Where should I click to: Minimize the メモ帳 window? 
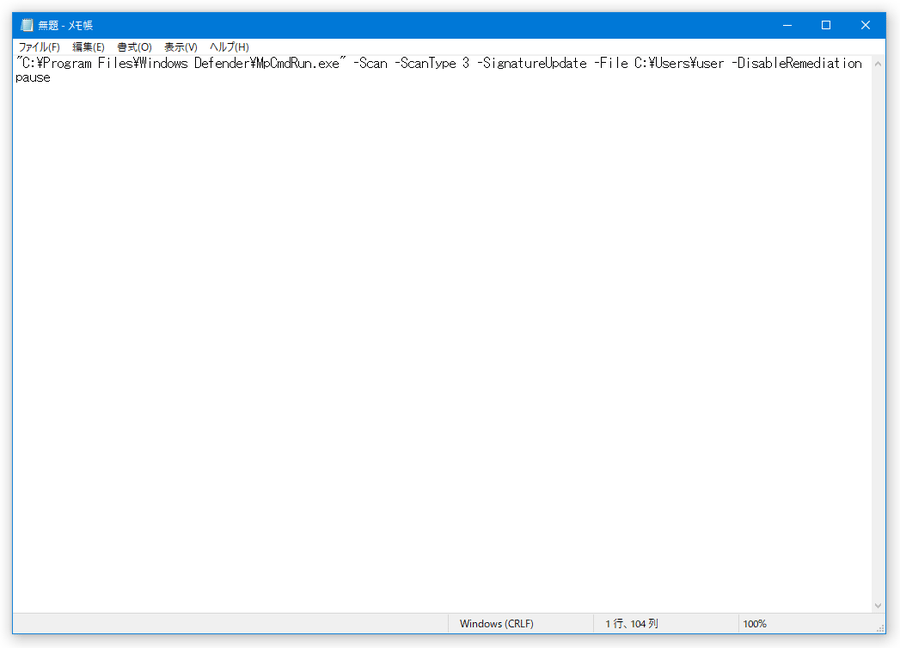[x=787, y=25]
